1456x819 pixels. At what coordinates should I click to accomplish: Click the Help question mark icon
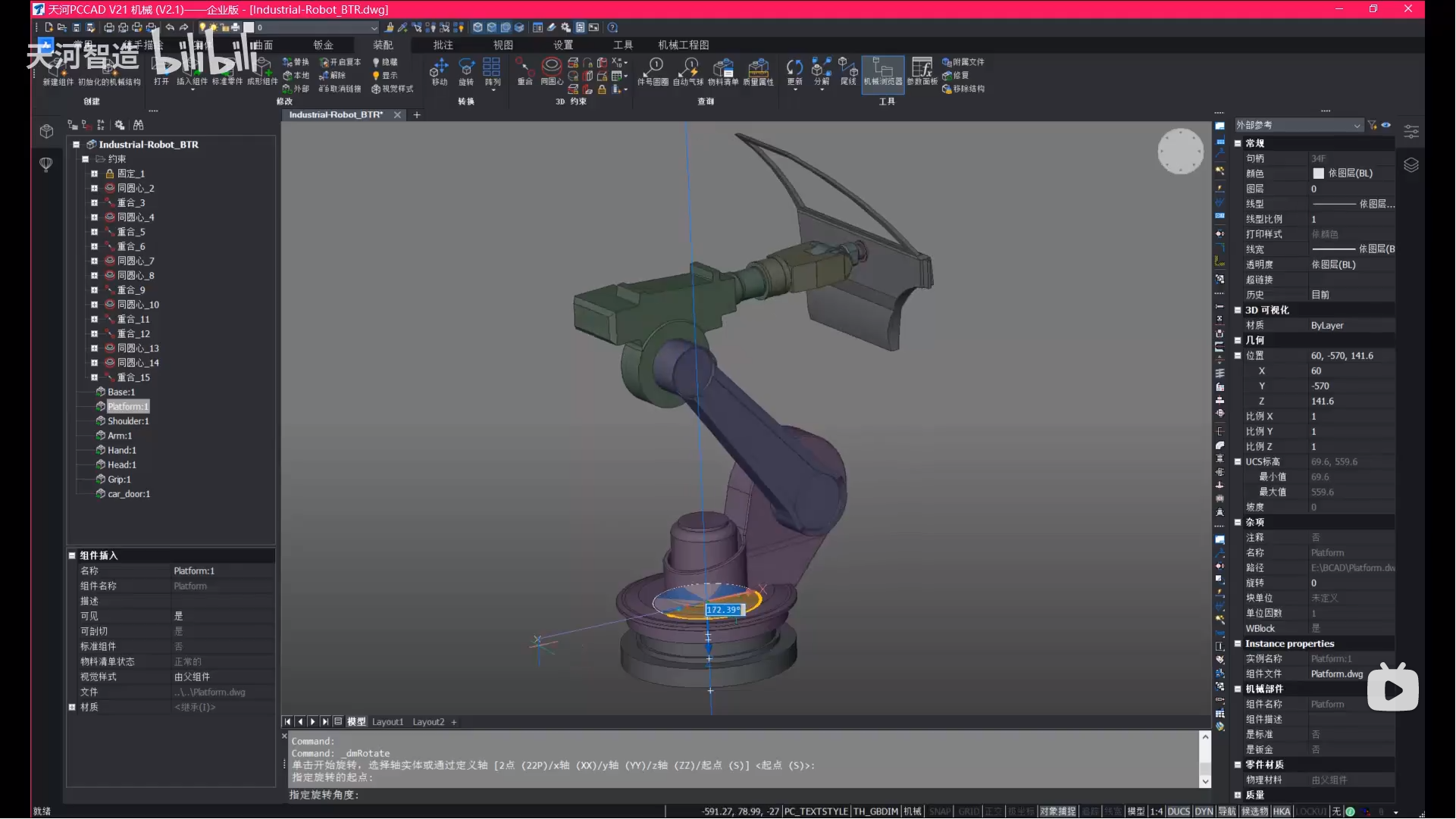[x=612, y=27]
